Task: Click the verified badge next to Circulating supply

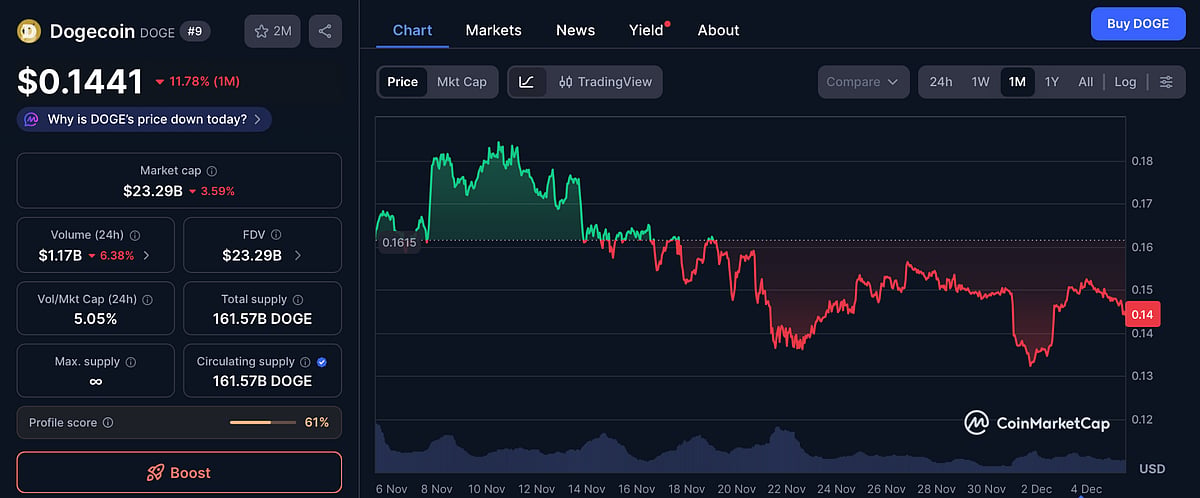Action: click(322, 362)
